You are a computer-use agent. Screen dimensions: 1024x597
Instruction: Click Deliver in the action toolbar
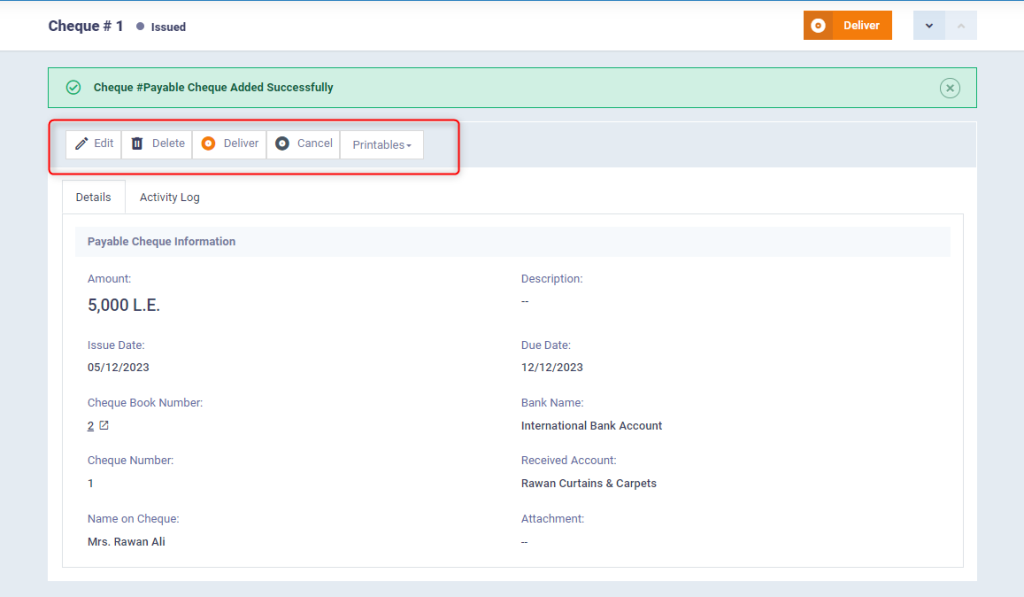tap(230, 144)
